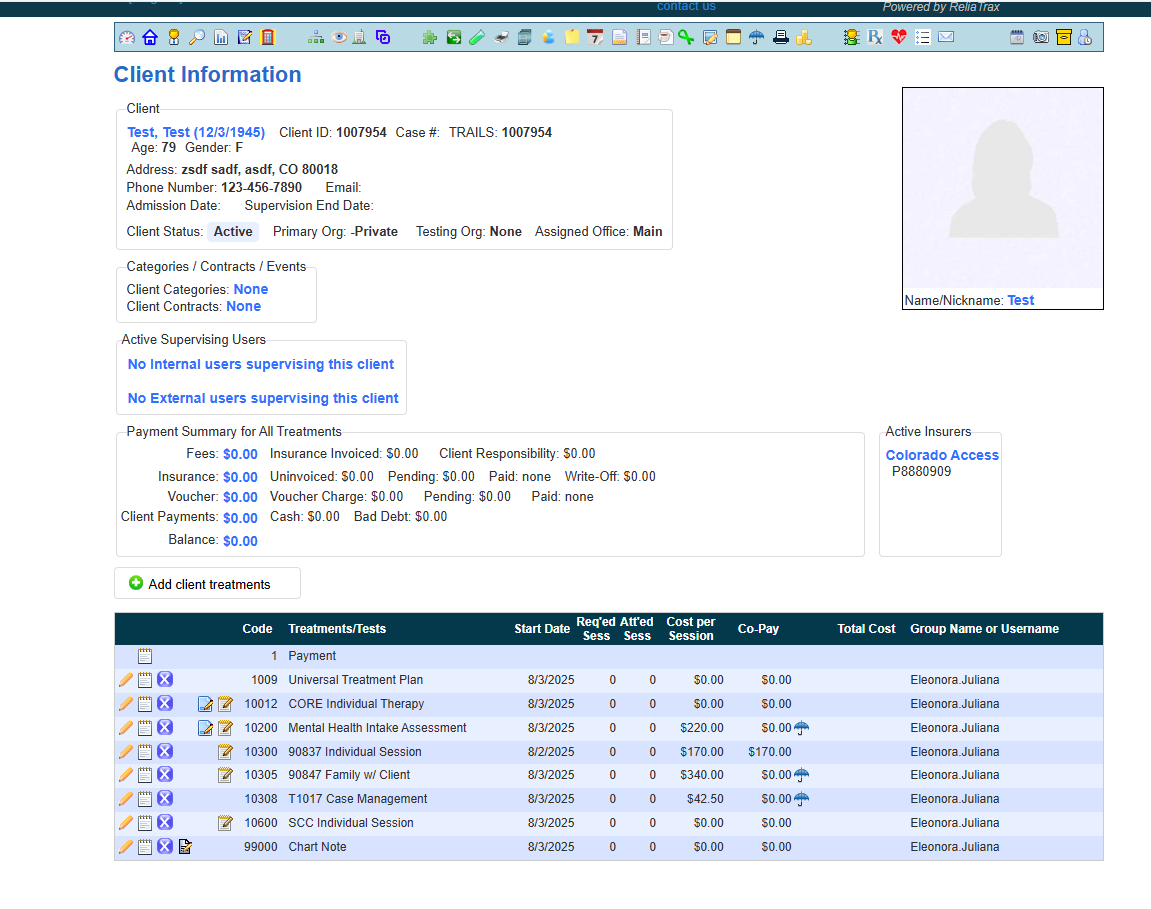Click the Add client treatments button
Screen dimensions: 1151x909
pyautogui.click(x=207, y=584)
